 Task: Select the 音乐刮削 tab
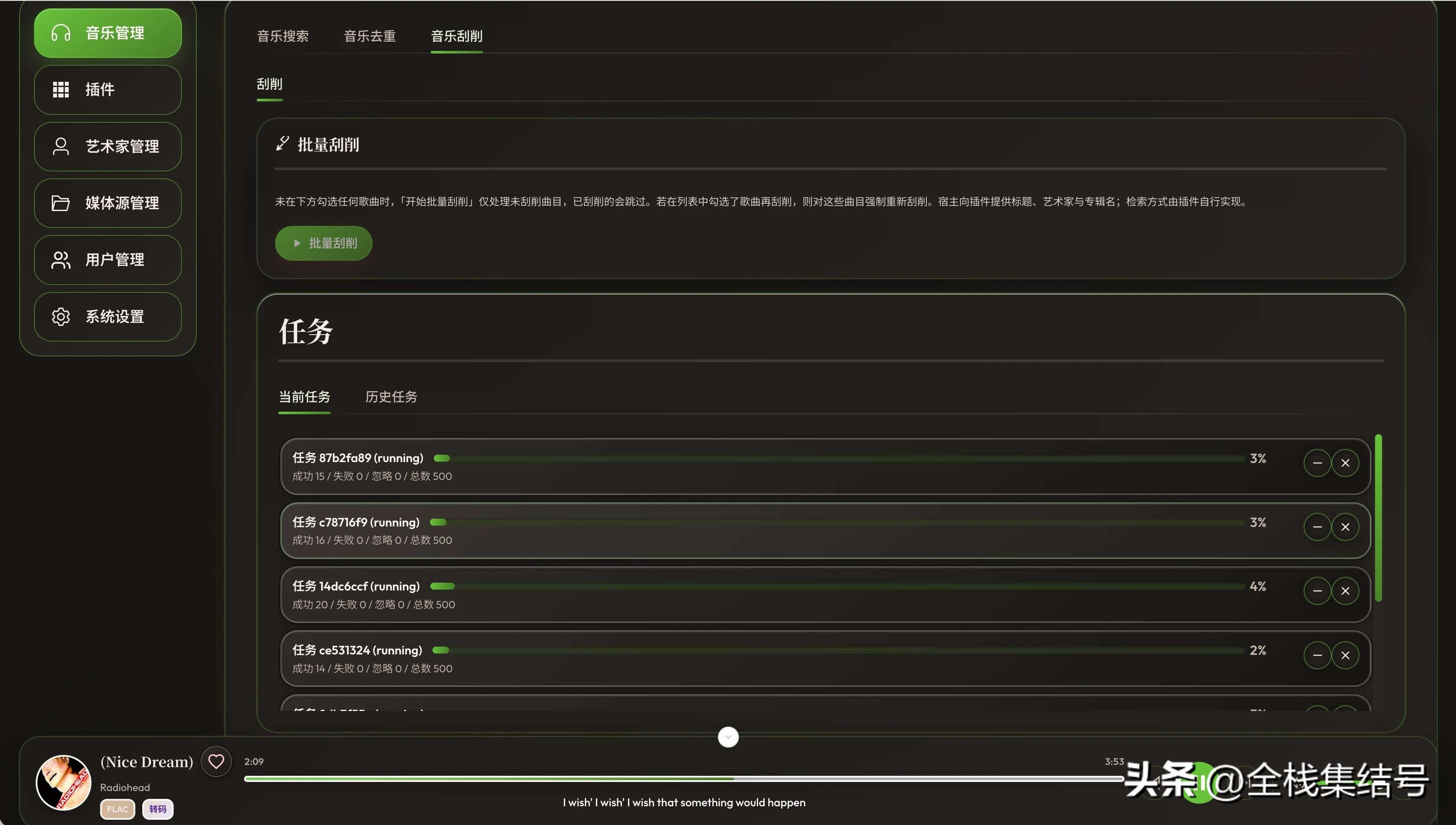coord(456,36)
